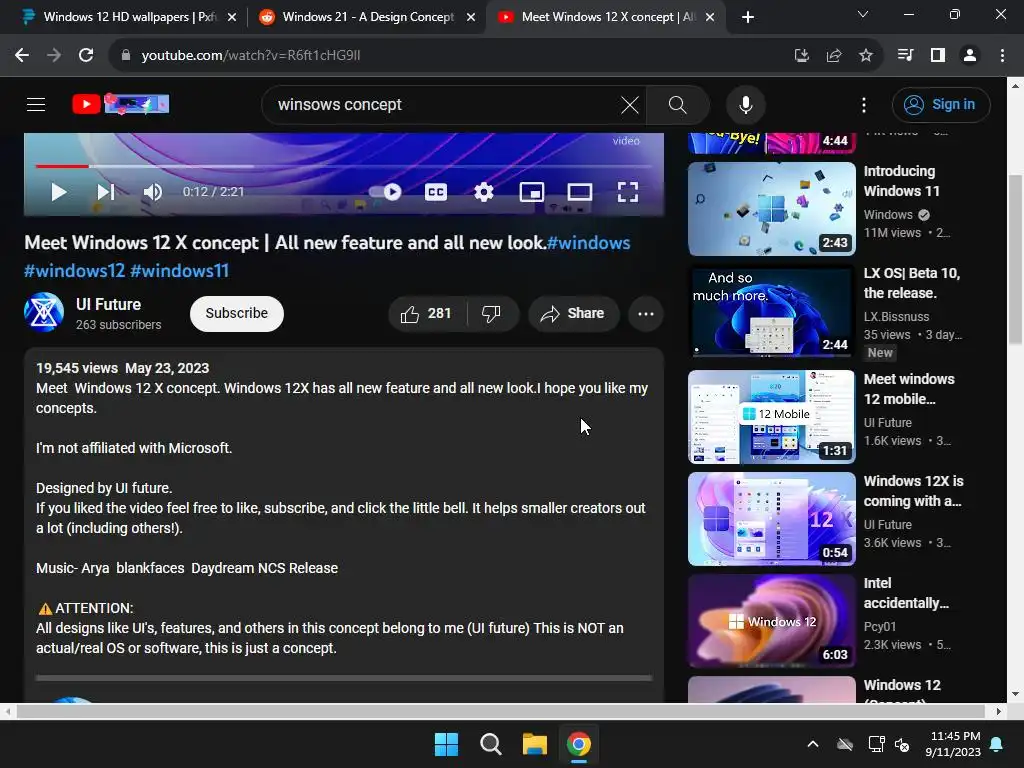
Task: Click the Sign in button
Action: coord(941,104)
